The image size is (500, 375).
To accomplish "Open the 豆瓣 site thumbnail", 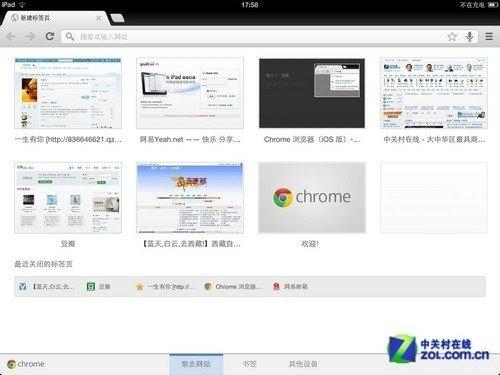I will click(68, 198).
